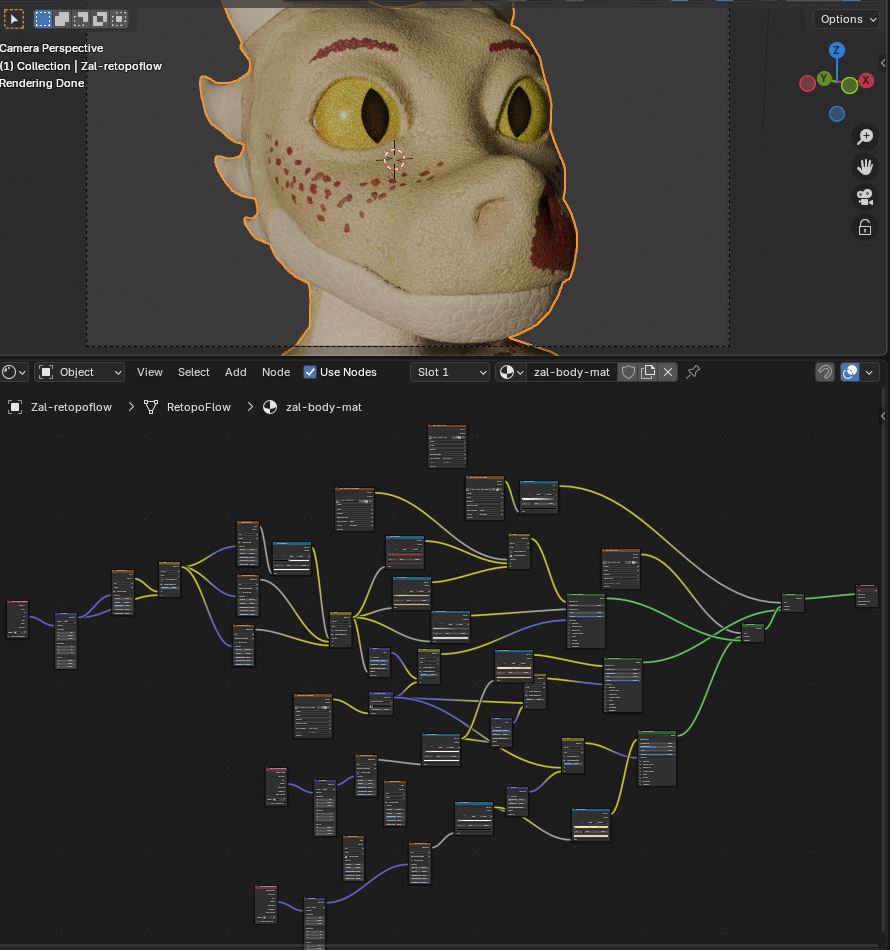Viewport: 890px width, 950px height.
Task: Click the viewport lock padlock icon
Action: coord(865,228)
